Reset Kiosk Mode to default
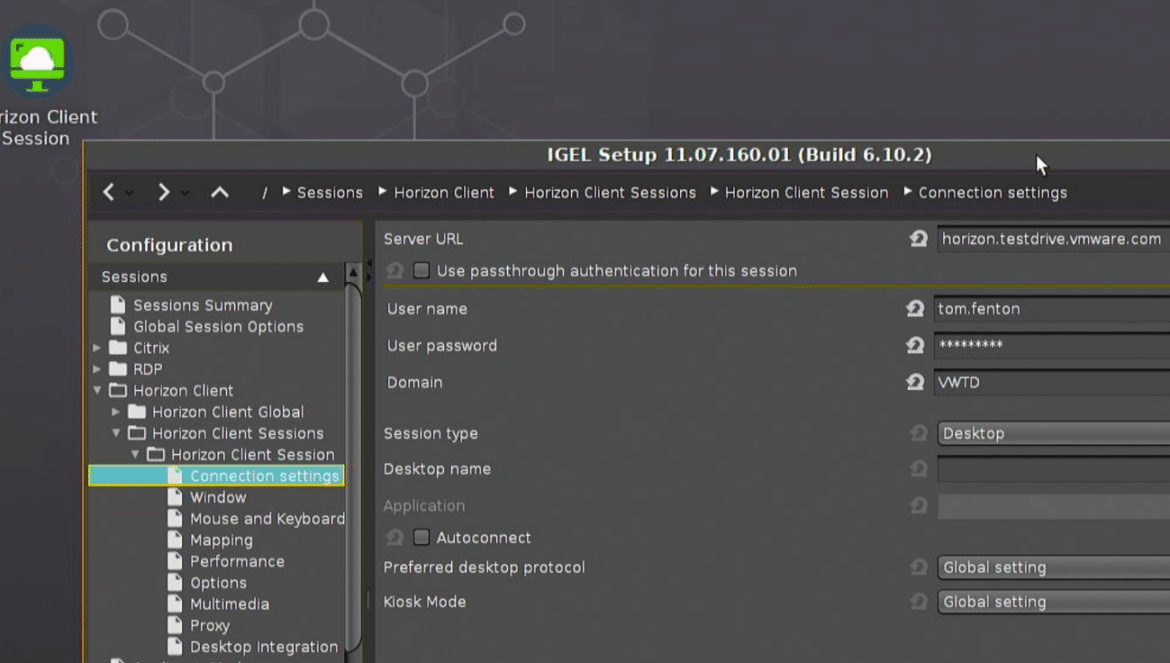Viewport: 1170px width, 663px height. point(919,602)
